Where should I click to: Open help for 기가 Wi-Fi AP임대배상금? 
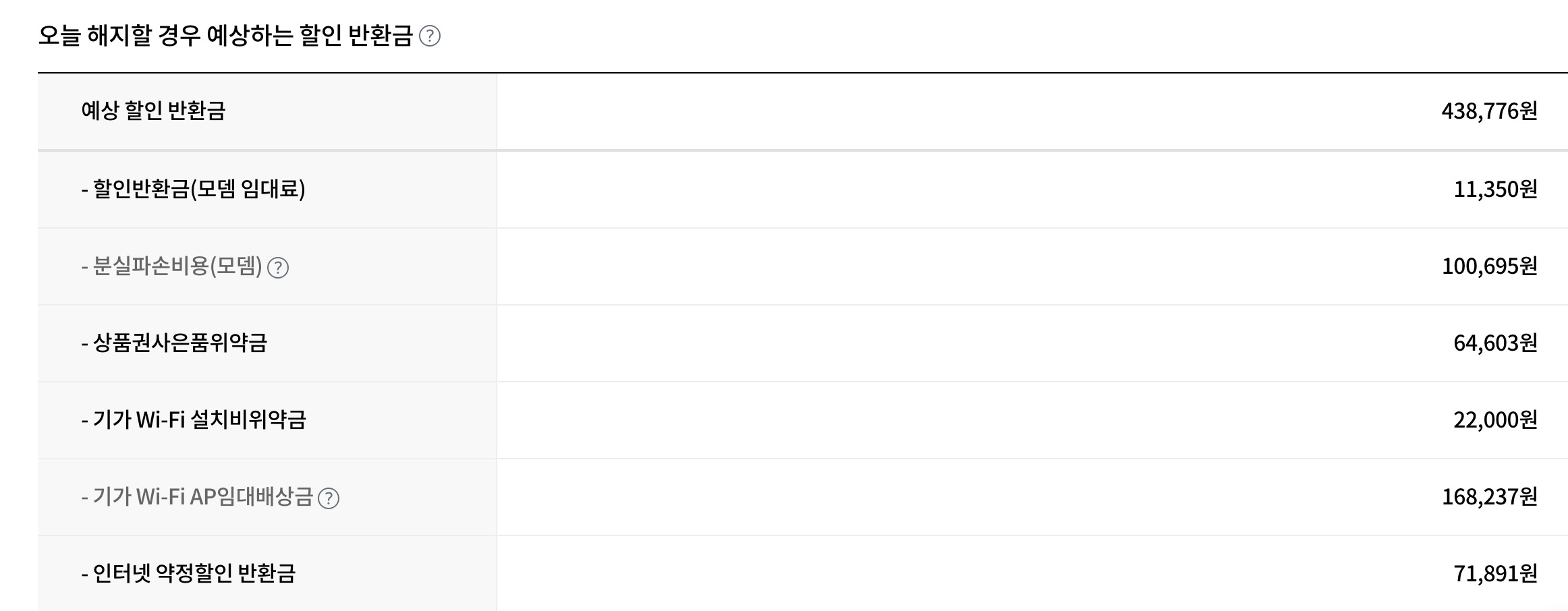coord(329,498)
